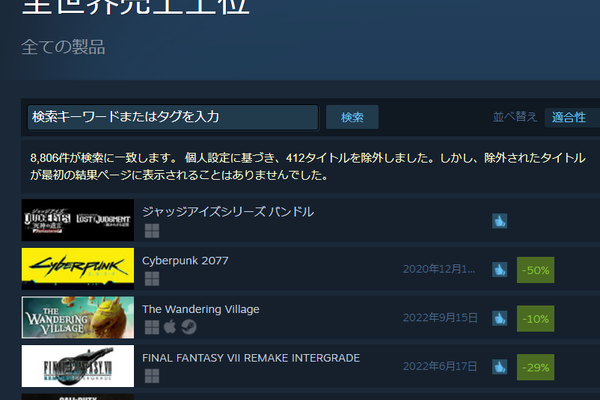Click the macOS apple icon under The Wandering Village
Viewport: 600px width, 400px height.
[x=170, y=327]
